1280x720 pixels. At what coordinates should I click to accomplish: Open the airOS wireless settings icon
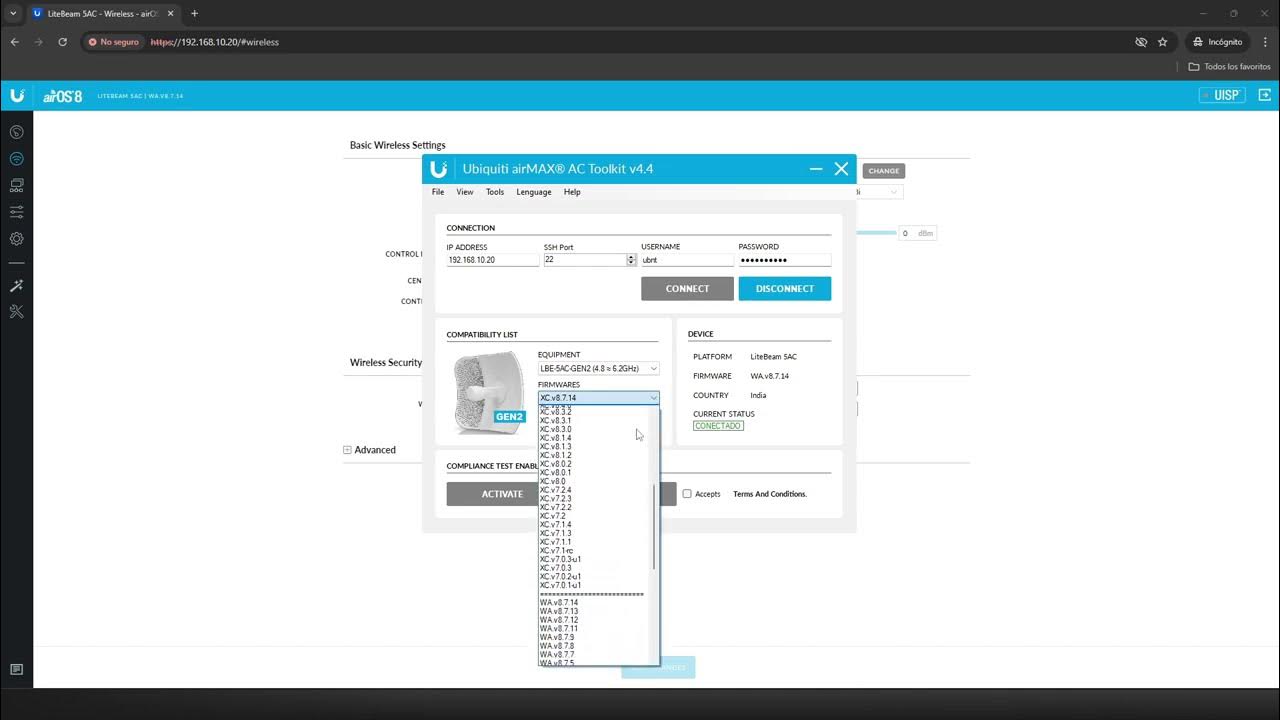pos(16,159)
